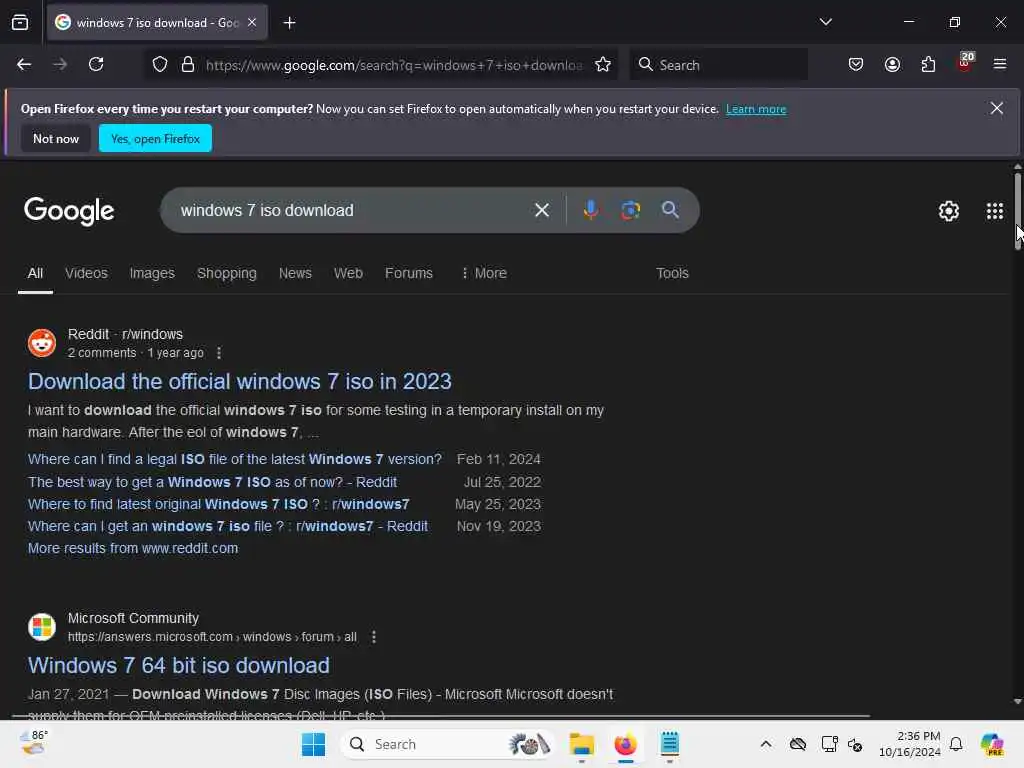Search by image with Google Lens
The image size is (1024, 768).
point(630,210)
